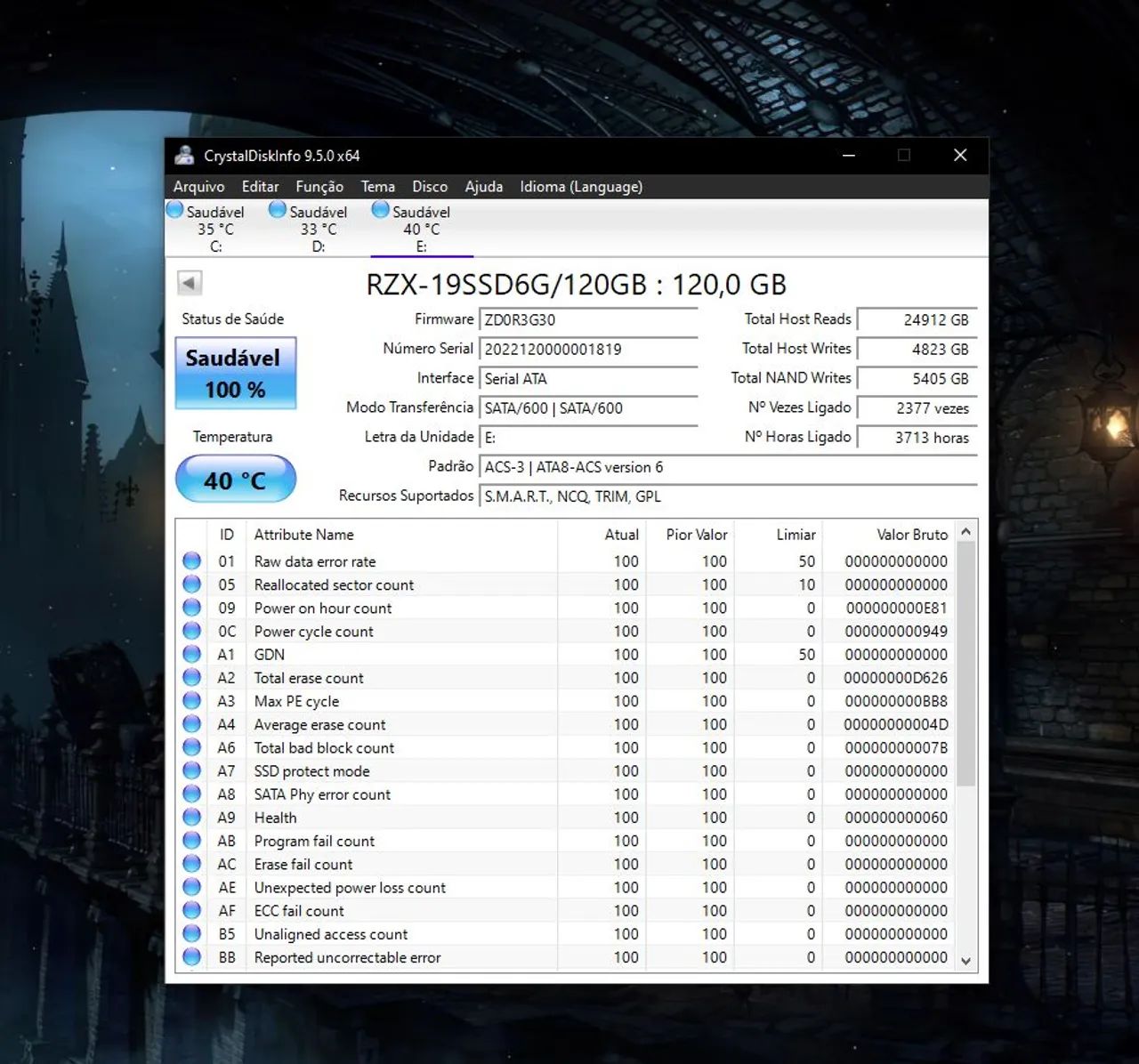Close the CrystalDiskInfo window
Image resolution: width=1139 pixels, height=1064 pixels.
pyautogui.click(x=960, y=156)
